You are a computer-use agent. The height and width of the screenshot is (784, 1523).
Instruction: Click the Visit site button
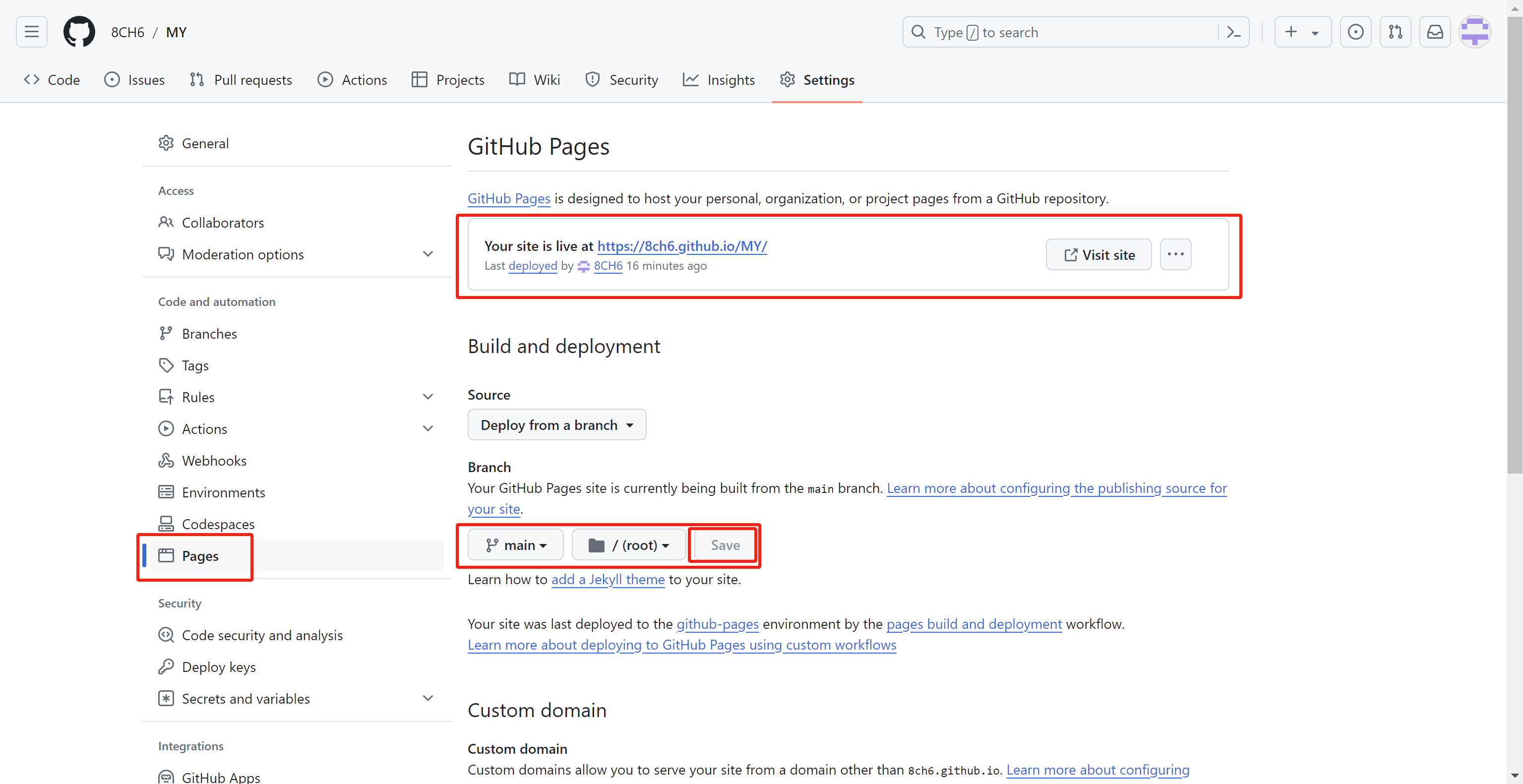click(1098, 254)
